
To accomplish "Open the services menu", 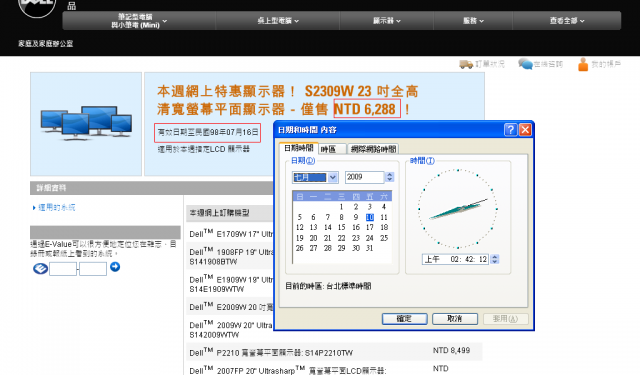I will click(x=473, y=20).
